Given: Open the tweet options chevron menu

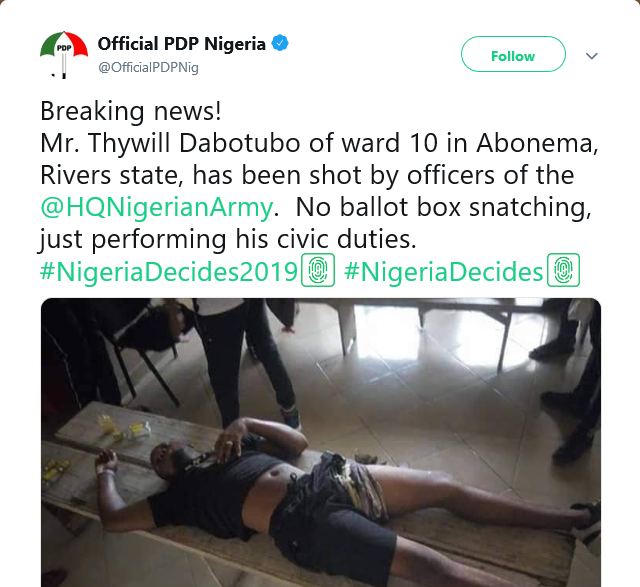Looking at the screenshot, I should coord(591,56).
